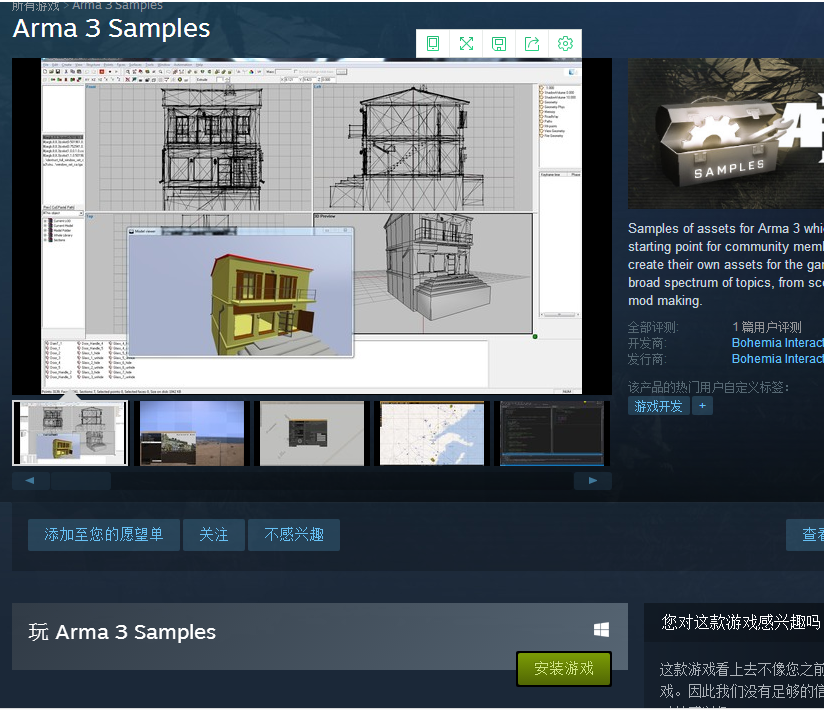Select the wireframe house model thumbnail
The width and height of the screenshot is (824, 710).
point(70,433)
